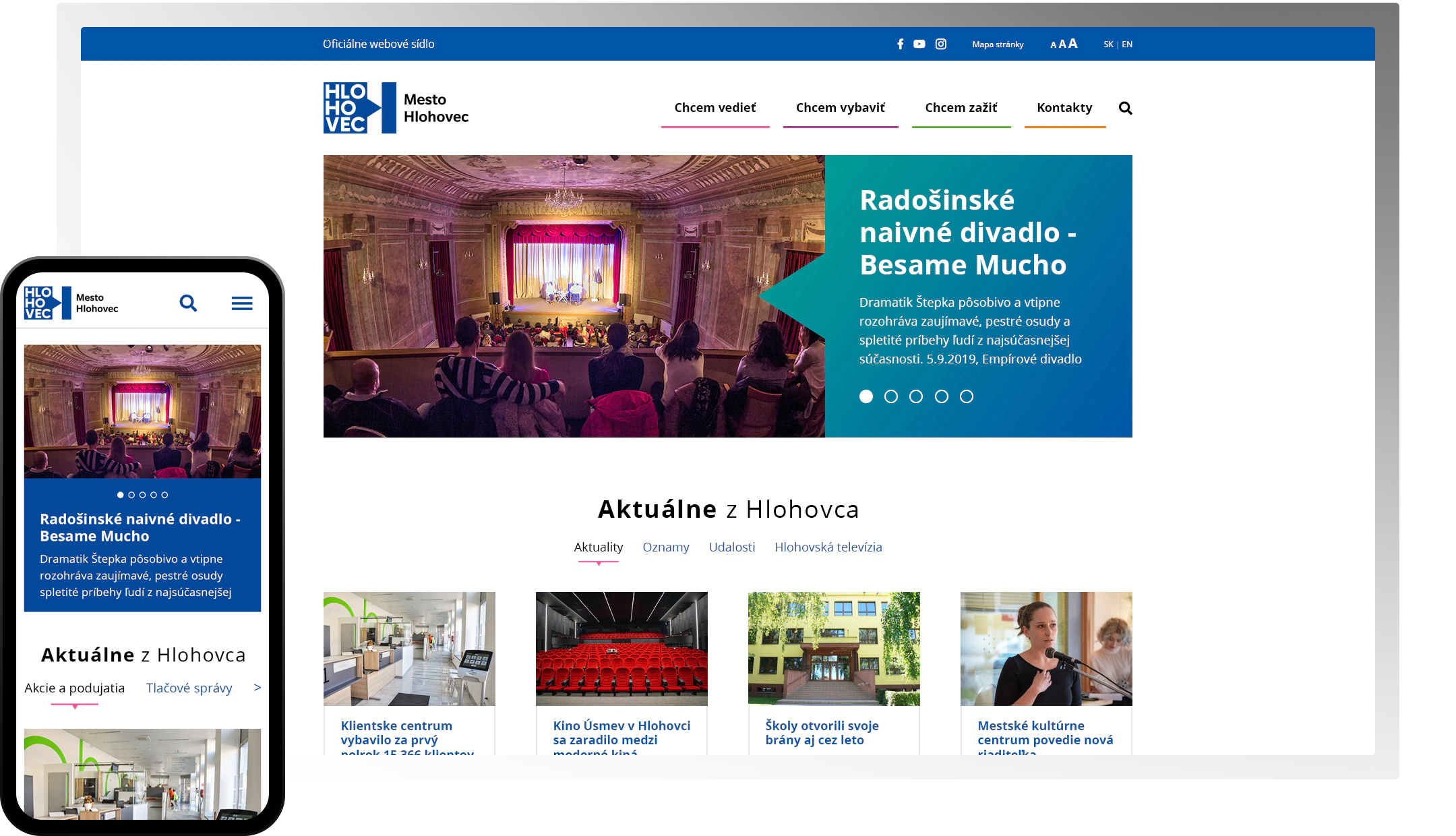Expand Tlačové správy with the arrow chevron
Screen dimensions: 1456x836
click(256, 688)
